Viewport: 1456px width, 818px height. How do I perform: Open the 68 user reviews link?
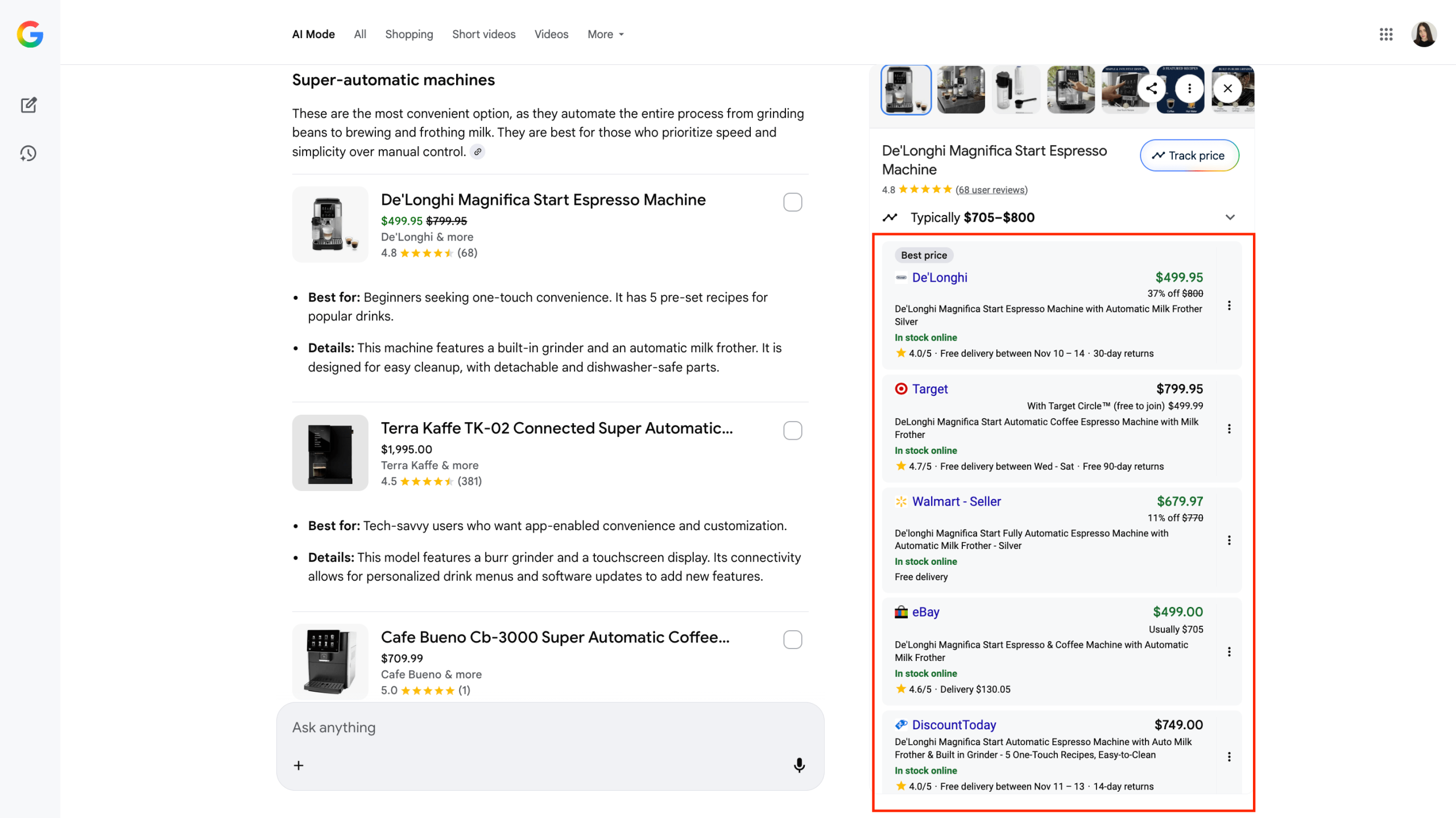click(991, 189)
